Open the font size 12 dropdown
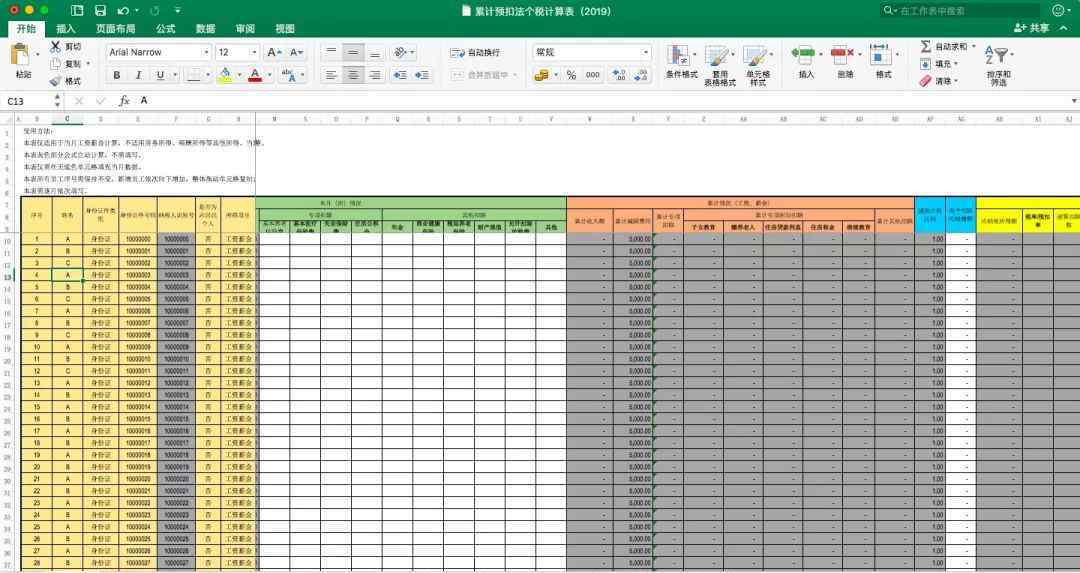This screenshot has width=1080, height=573. pos(254,52)
